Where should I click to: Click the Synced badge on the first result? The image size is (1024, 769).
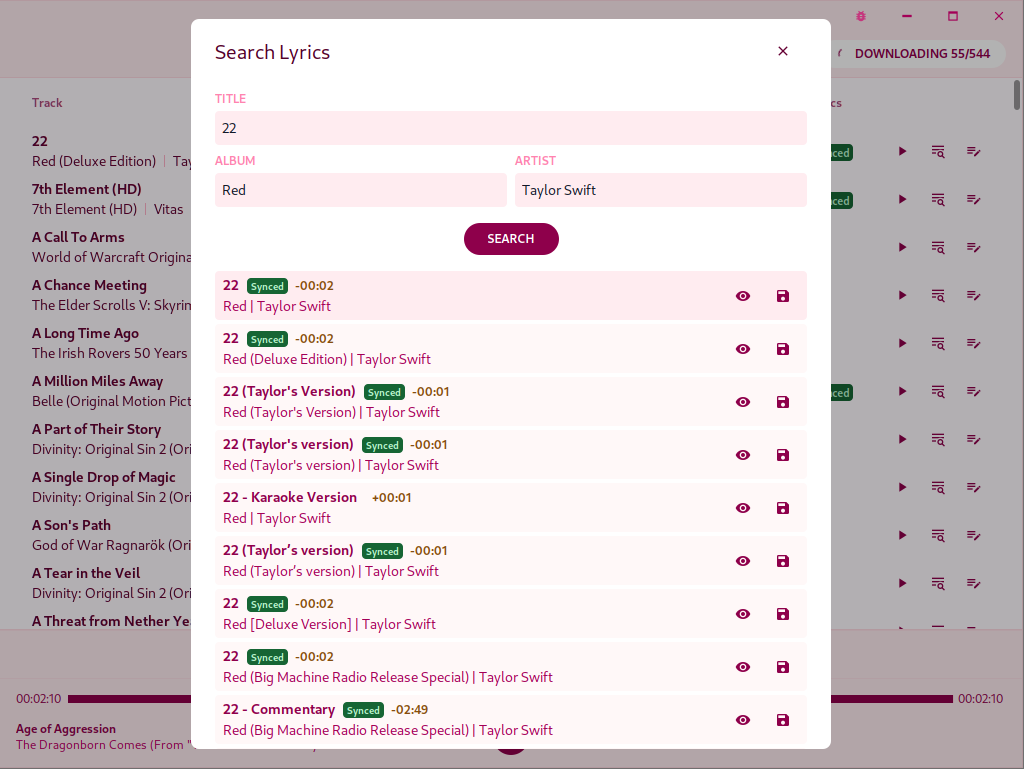point(266,285)
